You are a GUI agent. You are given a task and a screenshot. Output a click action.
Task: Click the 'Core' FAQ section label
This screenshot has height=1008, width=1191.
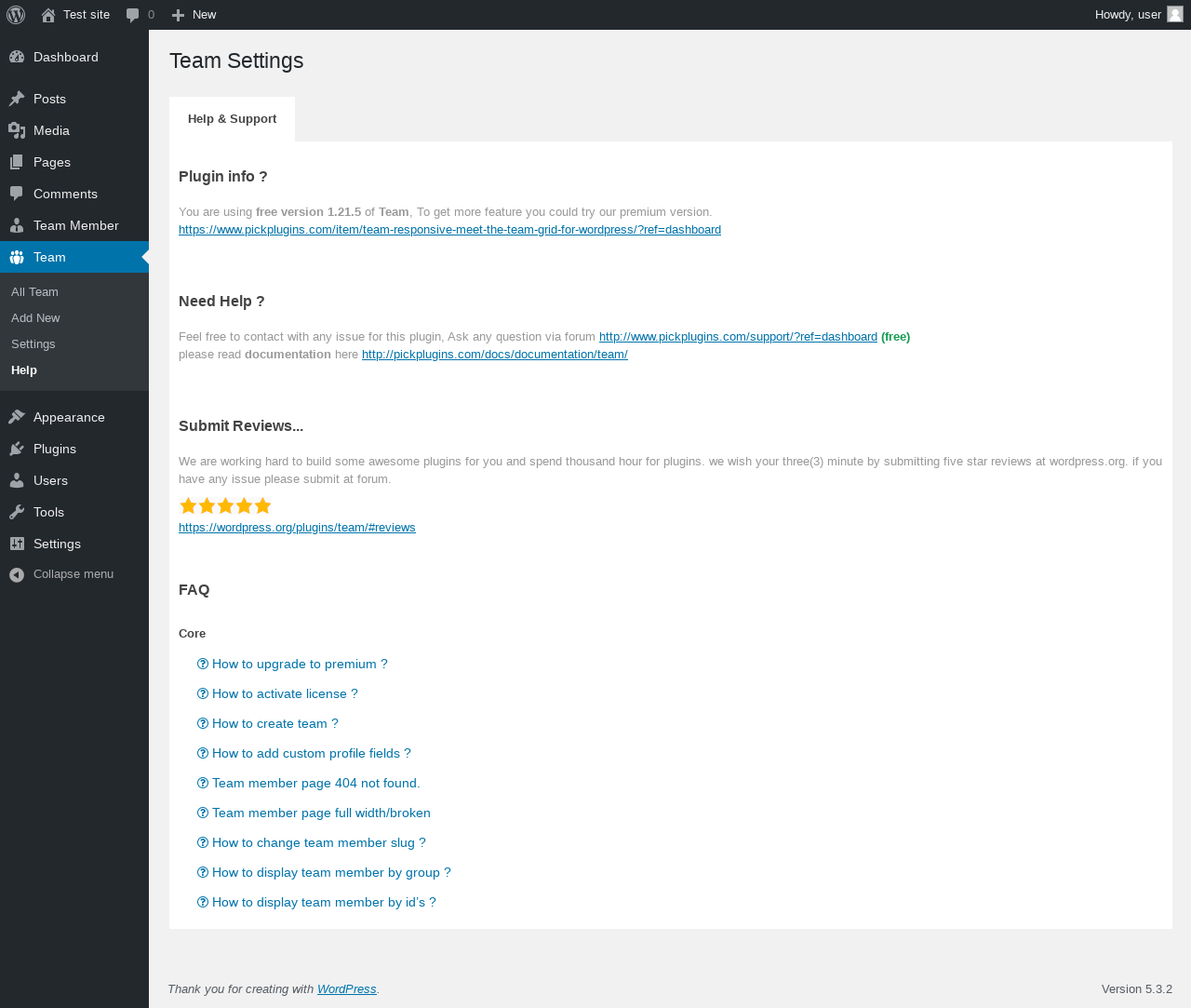pos(193,634)
